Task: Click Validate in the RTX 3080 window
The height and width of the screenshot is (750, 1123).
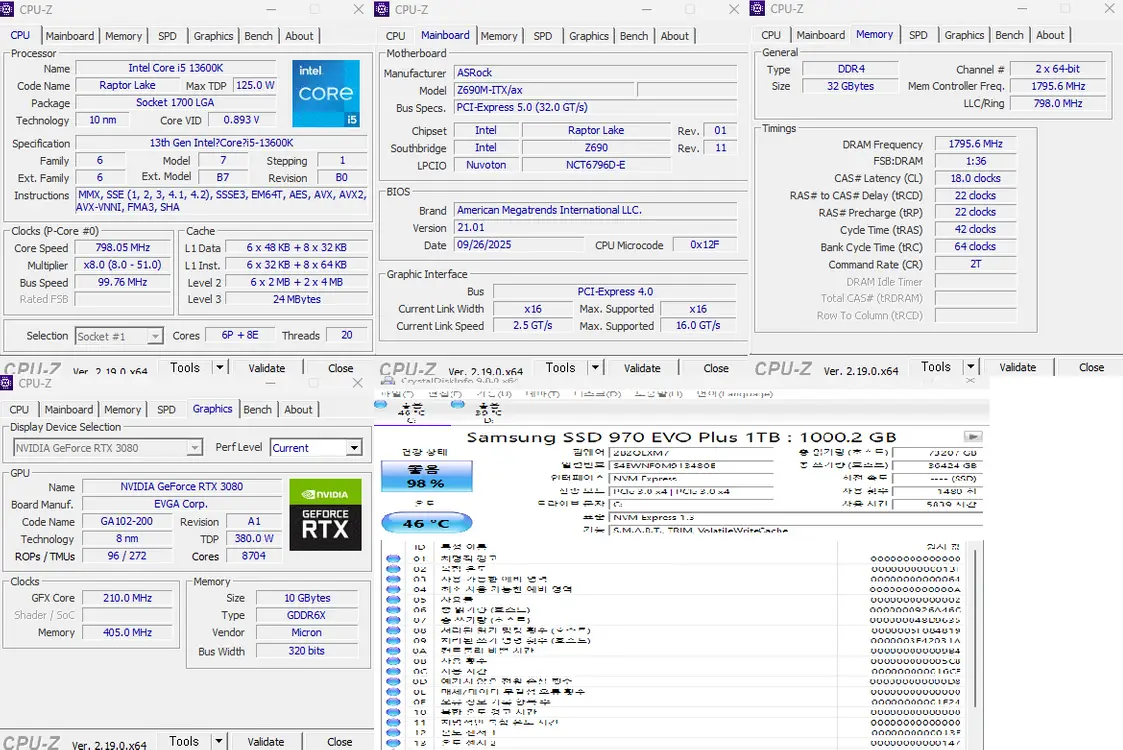Action: coord(266,741)
